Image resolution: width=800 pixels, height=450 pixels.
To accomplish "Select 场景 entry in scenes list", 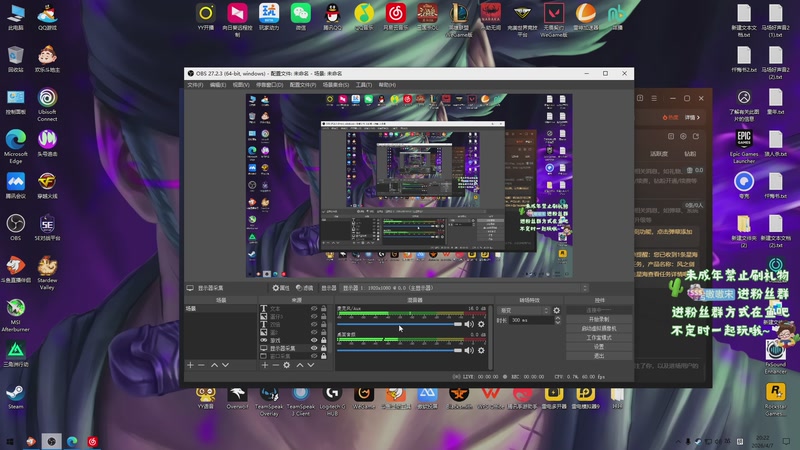I will (220, 309).
